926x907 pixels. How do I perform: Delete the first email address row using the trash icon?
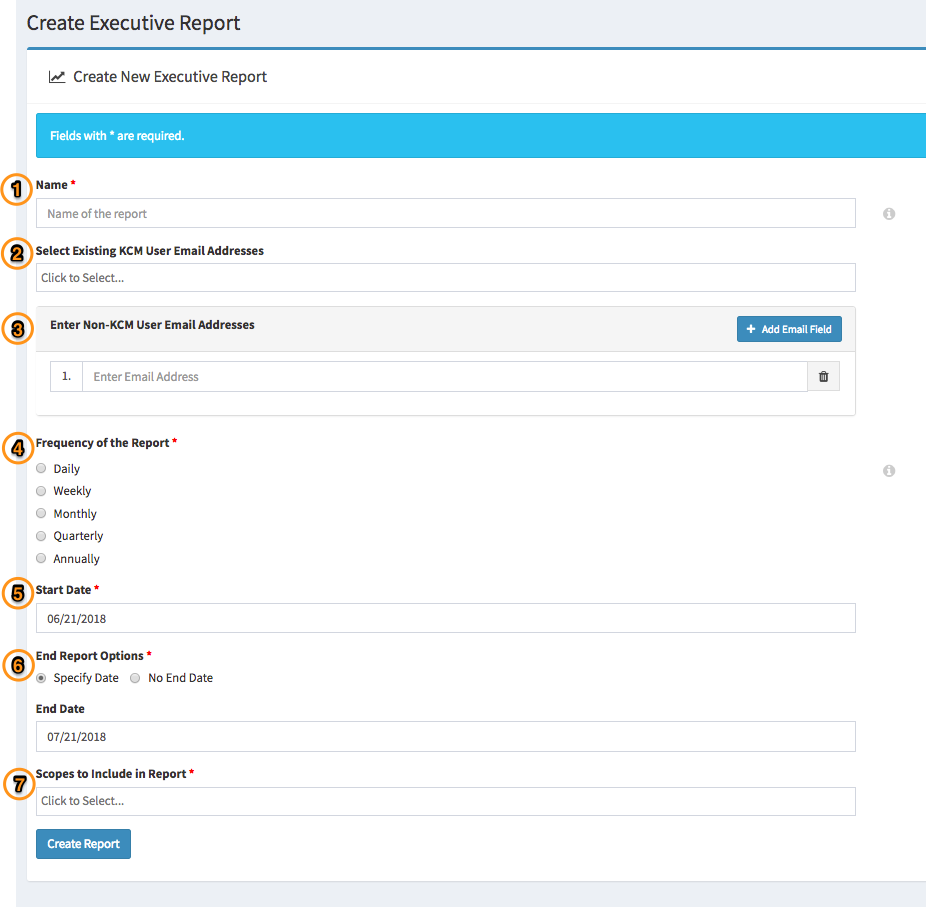(x=822, y=376)
